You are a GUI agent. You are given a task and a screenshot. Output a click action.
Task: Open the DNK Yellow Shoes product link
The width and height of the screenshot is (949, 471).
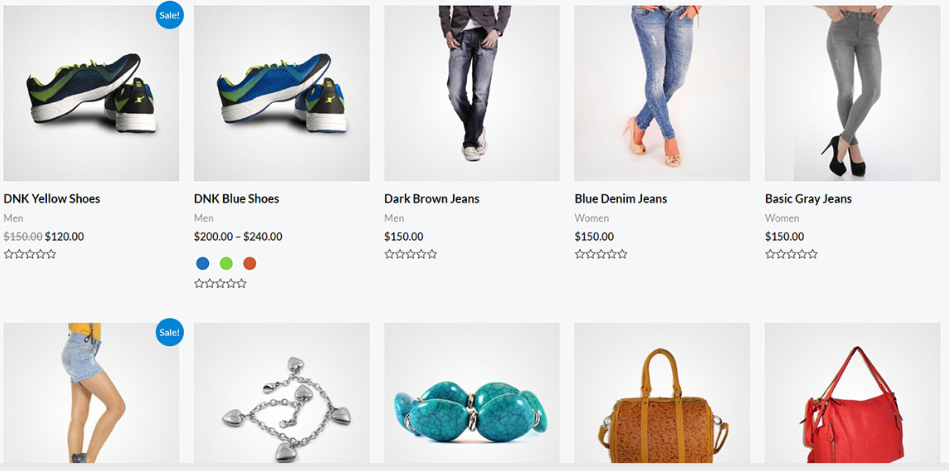[52, 199]
